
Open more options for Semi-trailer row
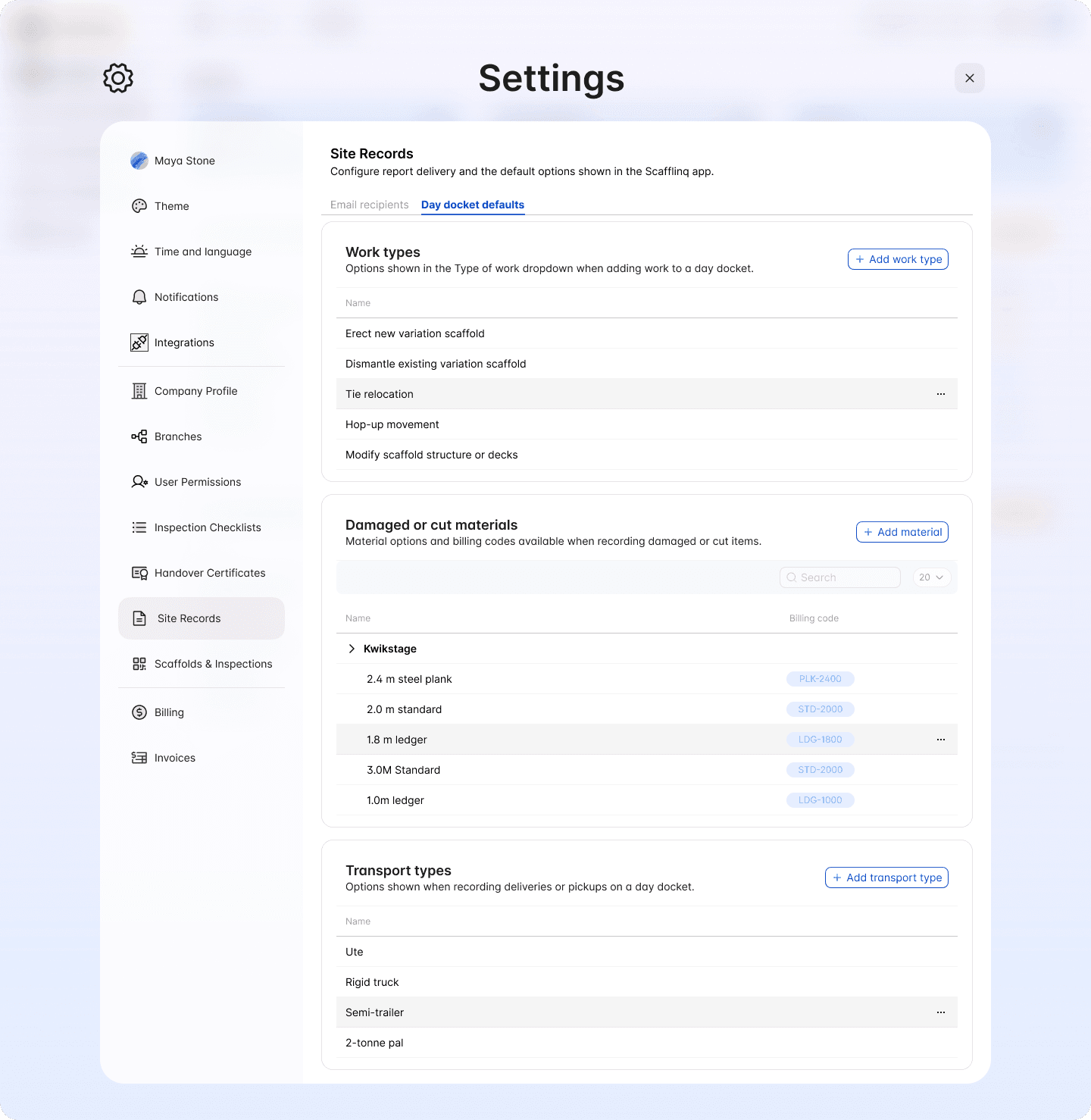(941, 1012)
